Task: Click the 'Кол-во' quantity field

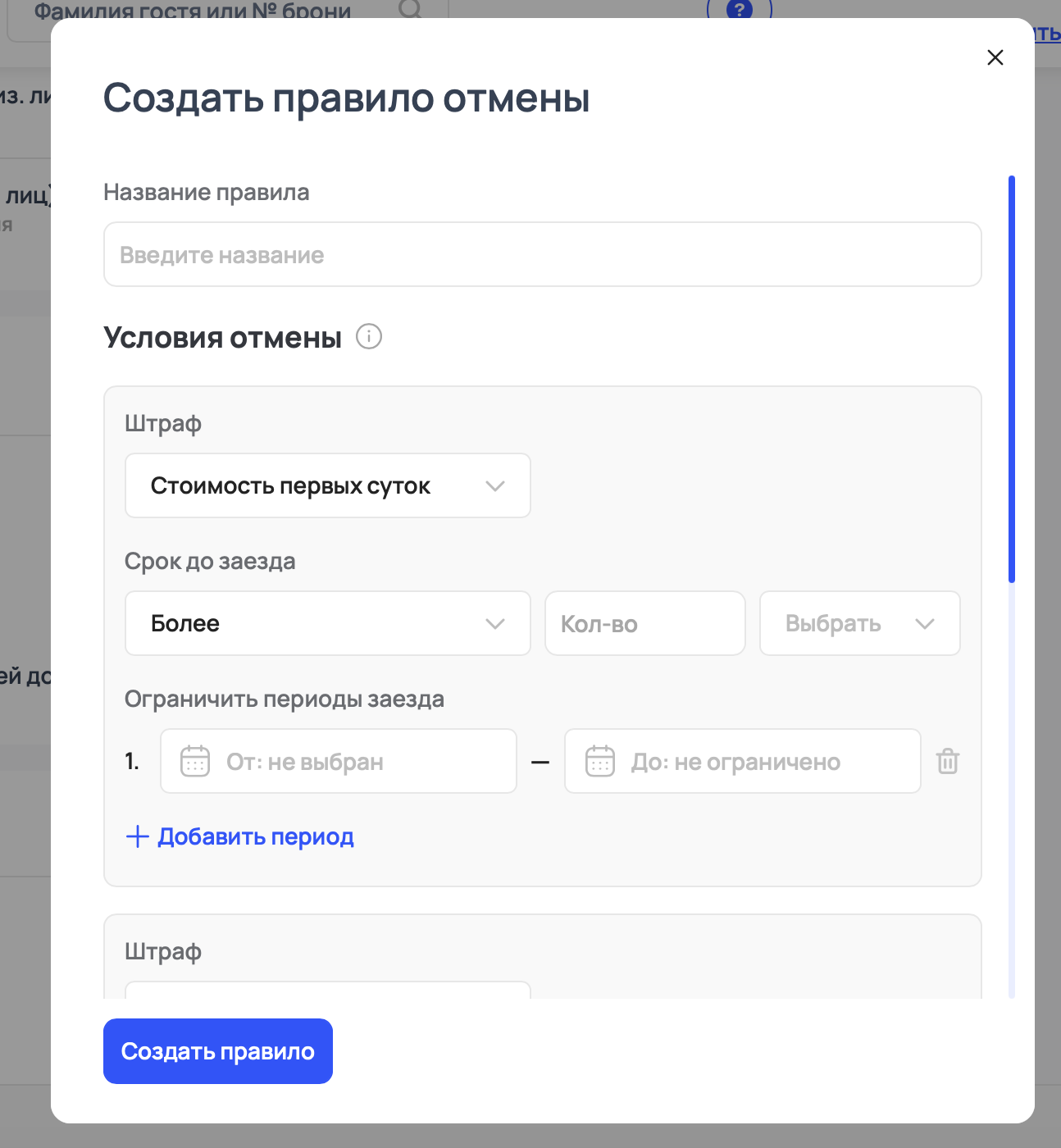Action: [x=644, y=623]
